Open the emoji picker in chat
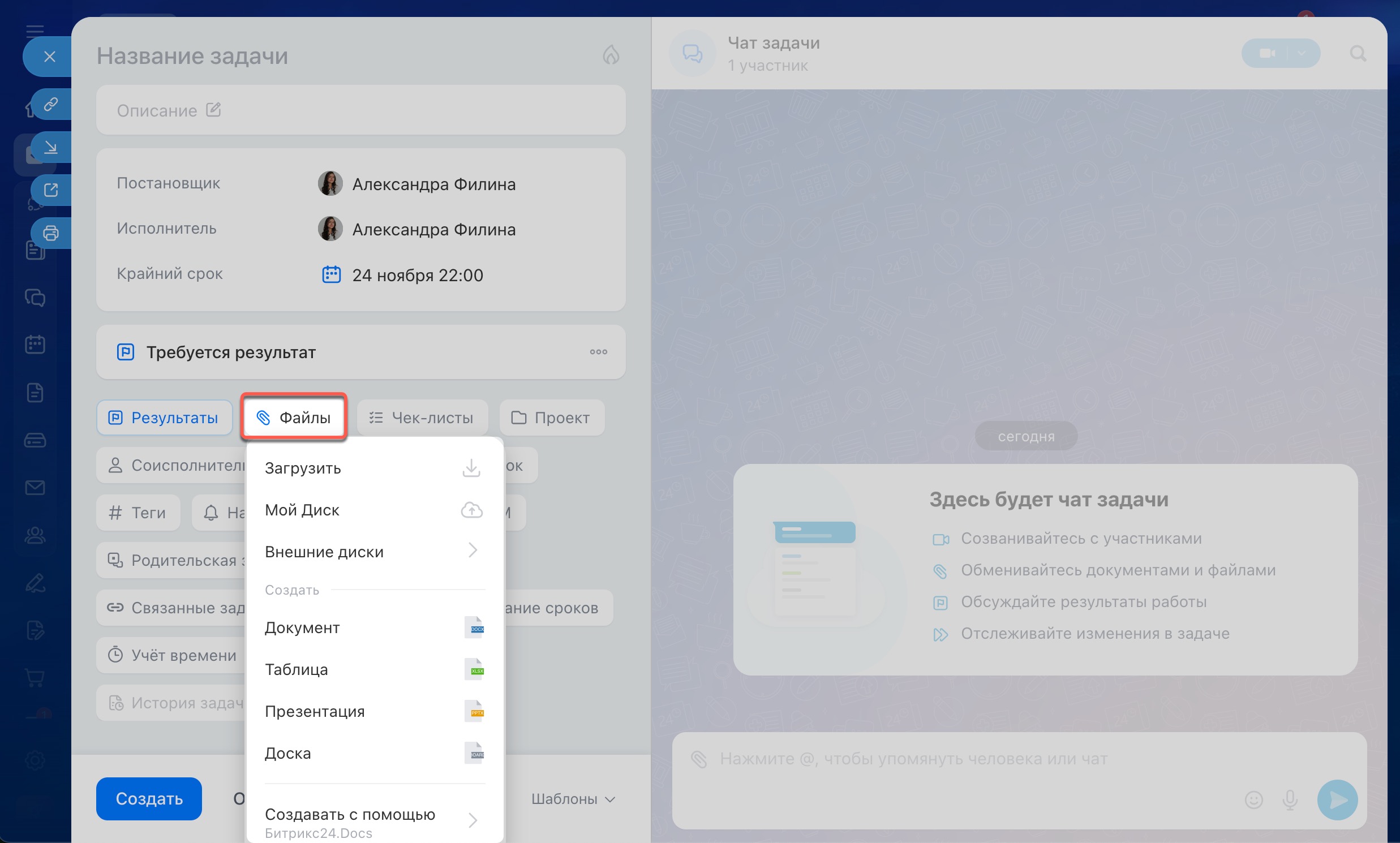Image resolution: width=1400 pixels, height=843 pixels. (1253, 800)
